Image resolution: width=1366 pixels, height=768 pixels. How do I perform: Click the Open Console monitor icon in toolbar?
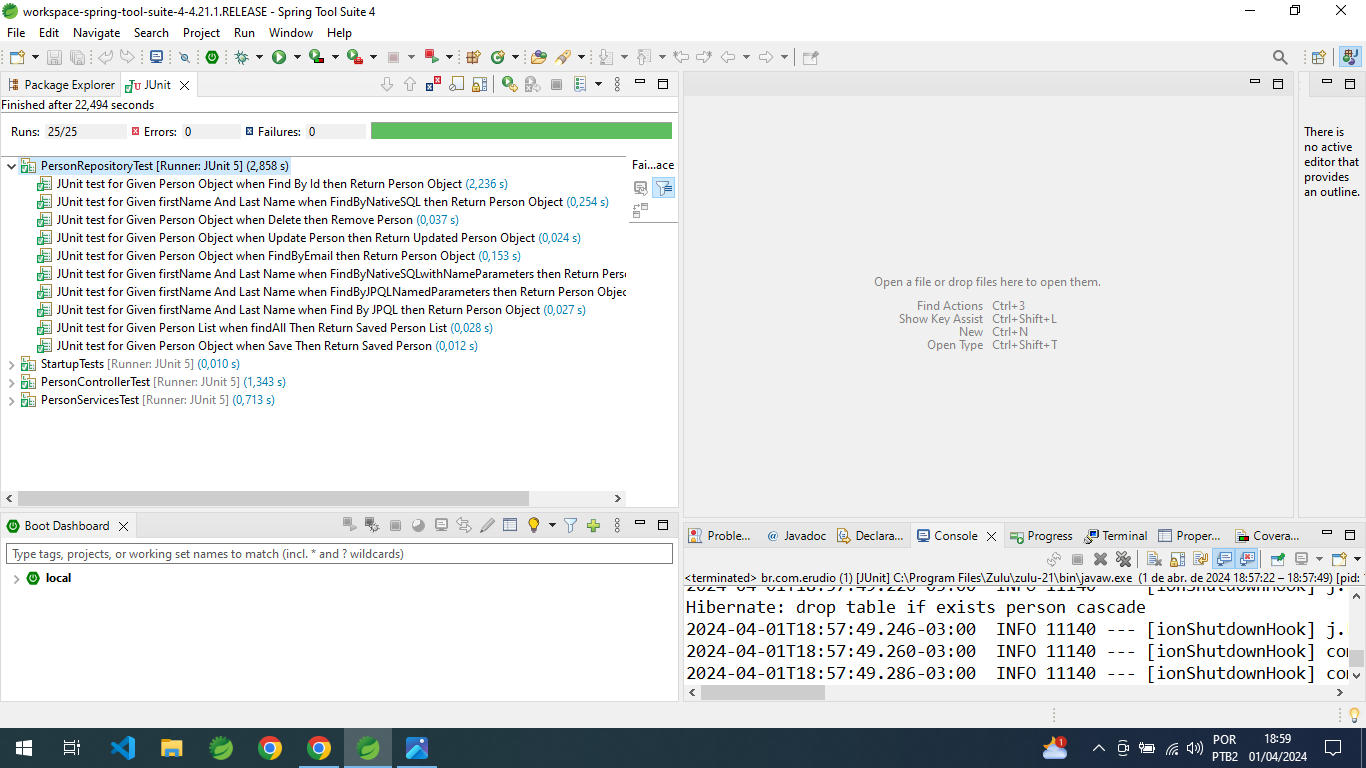click(156, 57)
